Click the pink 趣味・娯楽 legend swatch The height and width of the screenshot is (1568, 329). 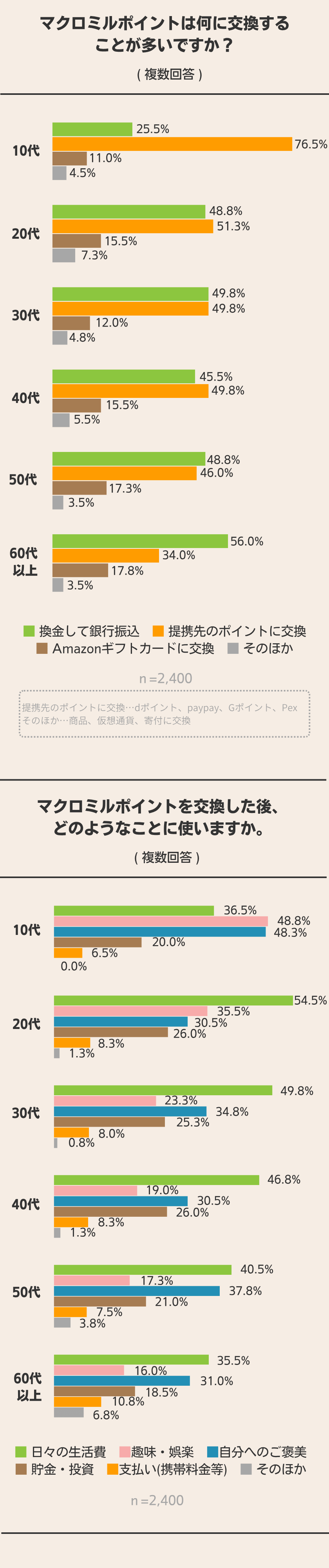point(125,1451)
